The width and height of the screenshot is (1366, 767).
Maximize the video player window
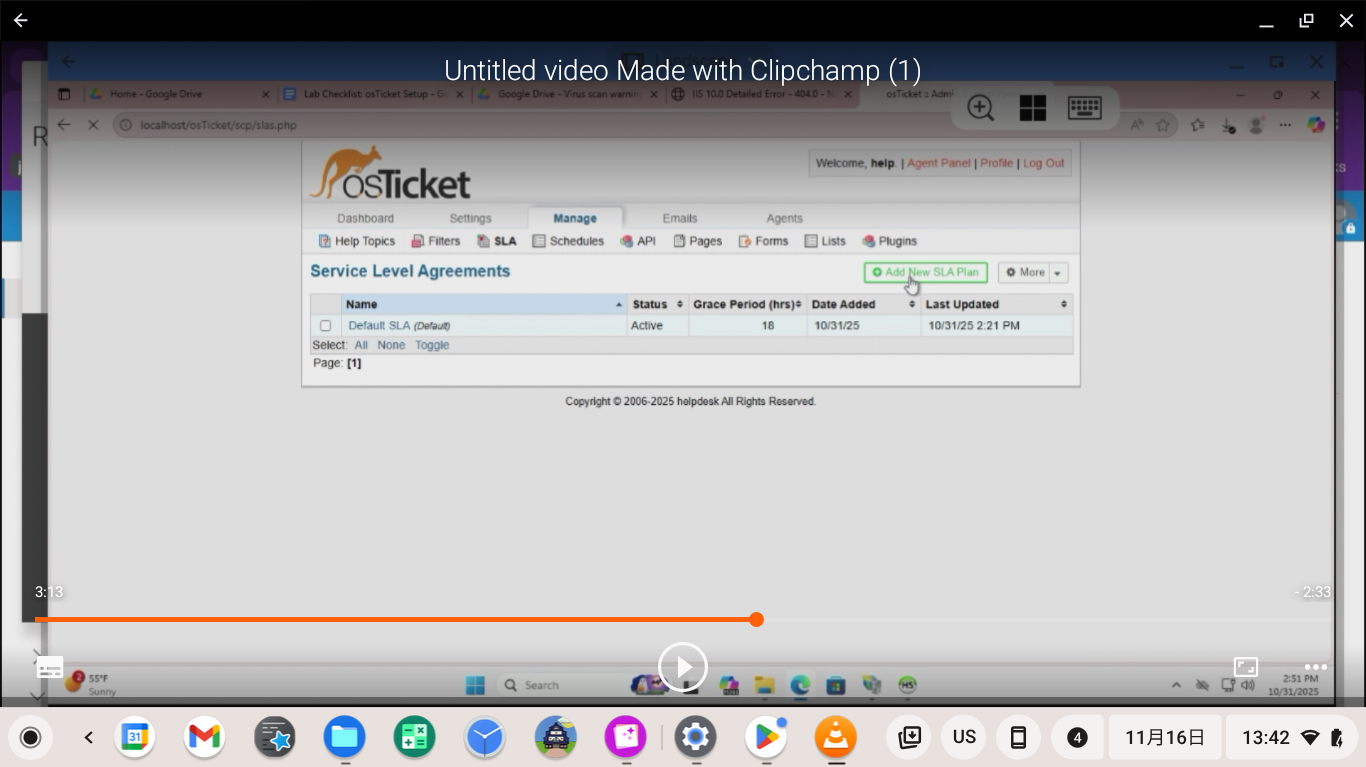1306,20
